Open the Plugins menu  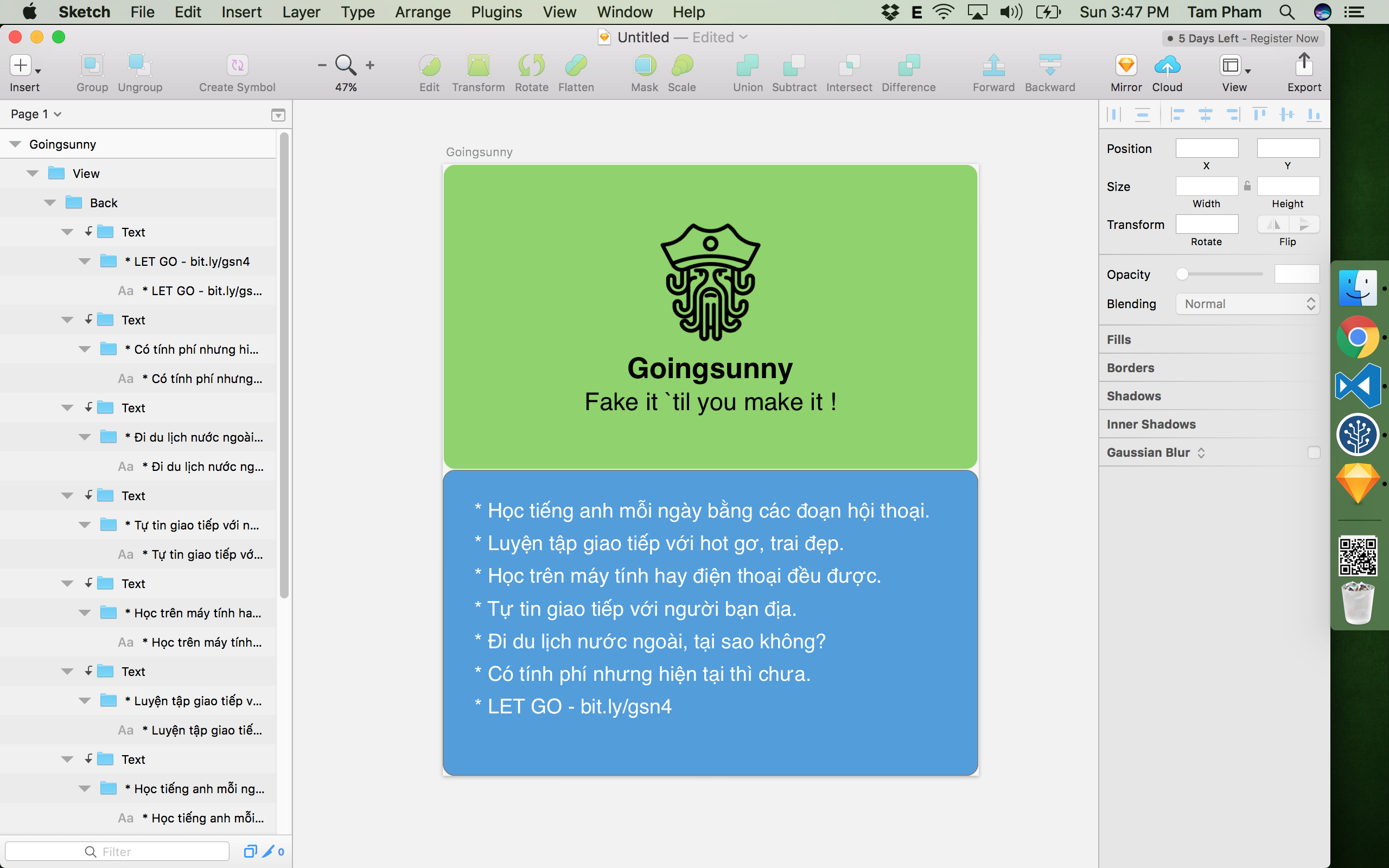(x=496, y=12)
